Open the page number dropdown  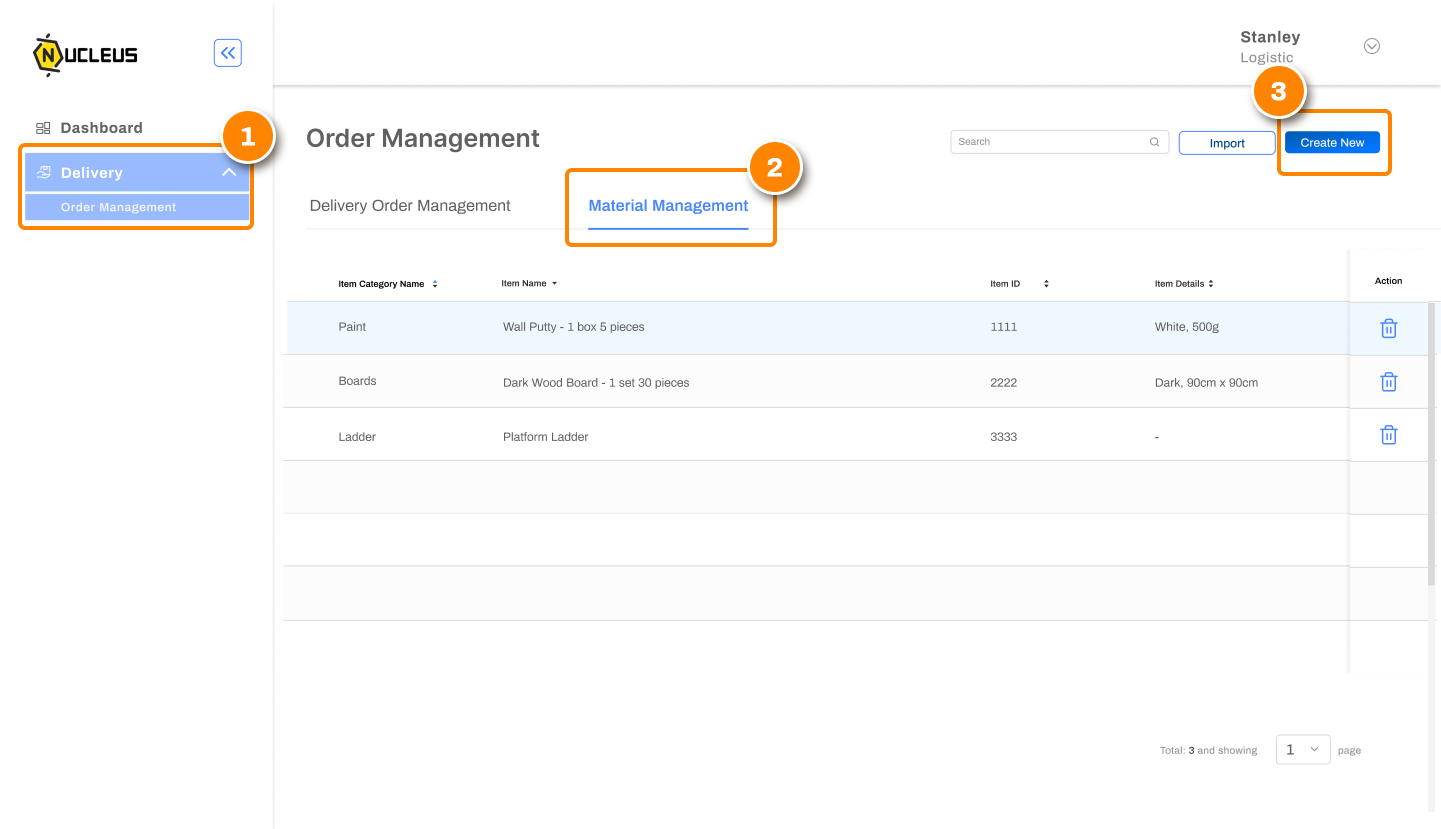pos(1303,749)
